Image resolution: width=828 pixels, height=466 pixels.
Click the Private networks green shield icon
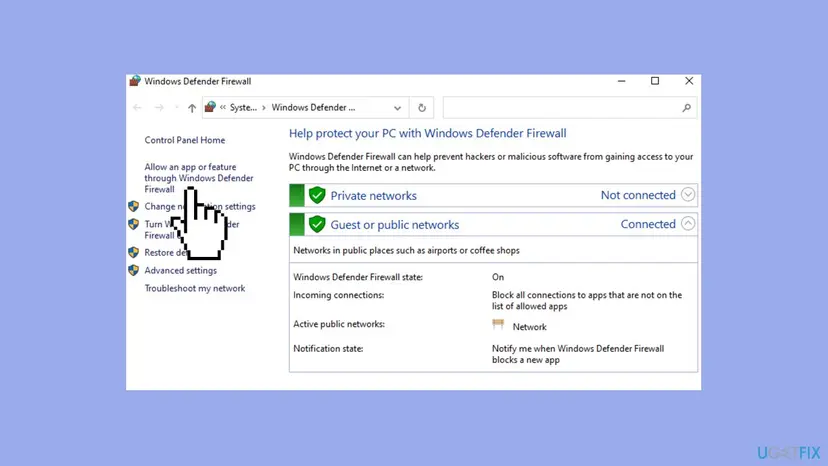pos(317,195)
